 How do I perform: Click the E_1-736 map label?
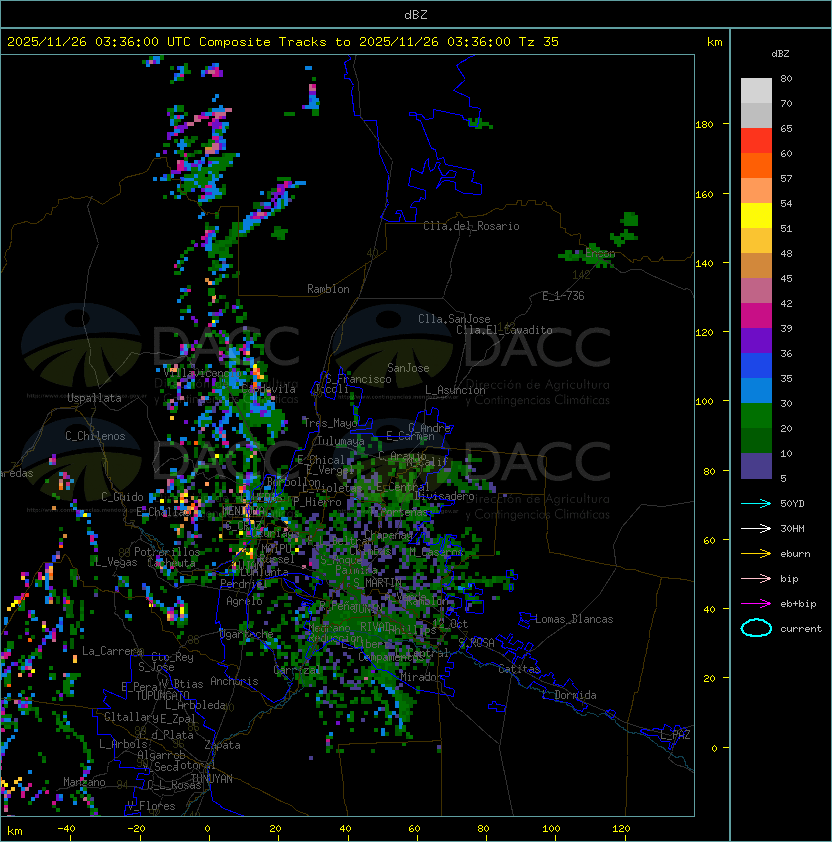pyautogui.click(x=563, y=296)
